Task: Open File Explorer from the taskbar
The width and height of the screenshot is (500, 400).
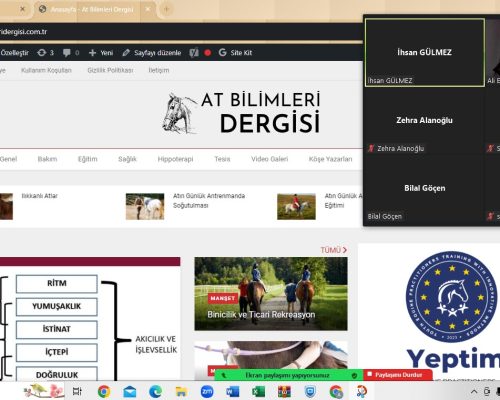Action: 181,391
